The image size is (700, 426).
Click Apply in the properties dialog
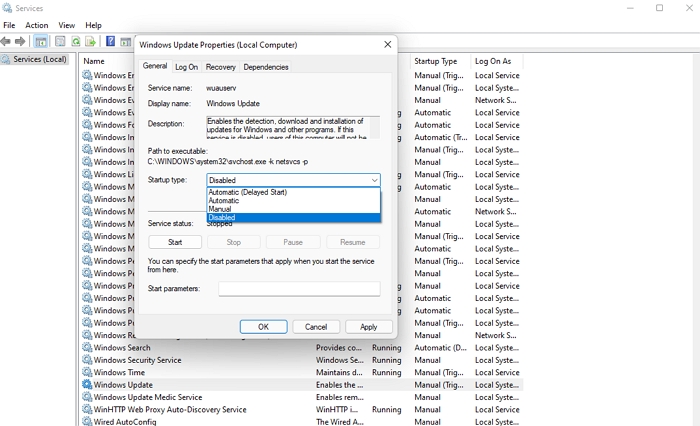click(369, 327)
